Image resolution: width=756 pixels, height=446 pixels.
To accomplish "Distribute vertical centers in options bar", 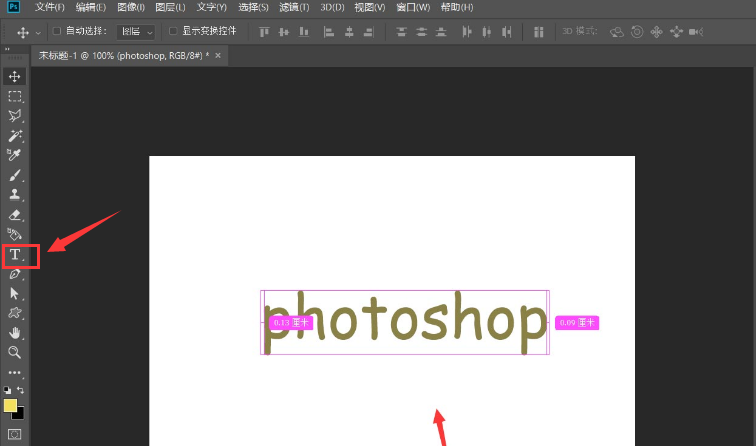I will (421, 32).
